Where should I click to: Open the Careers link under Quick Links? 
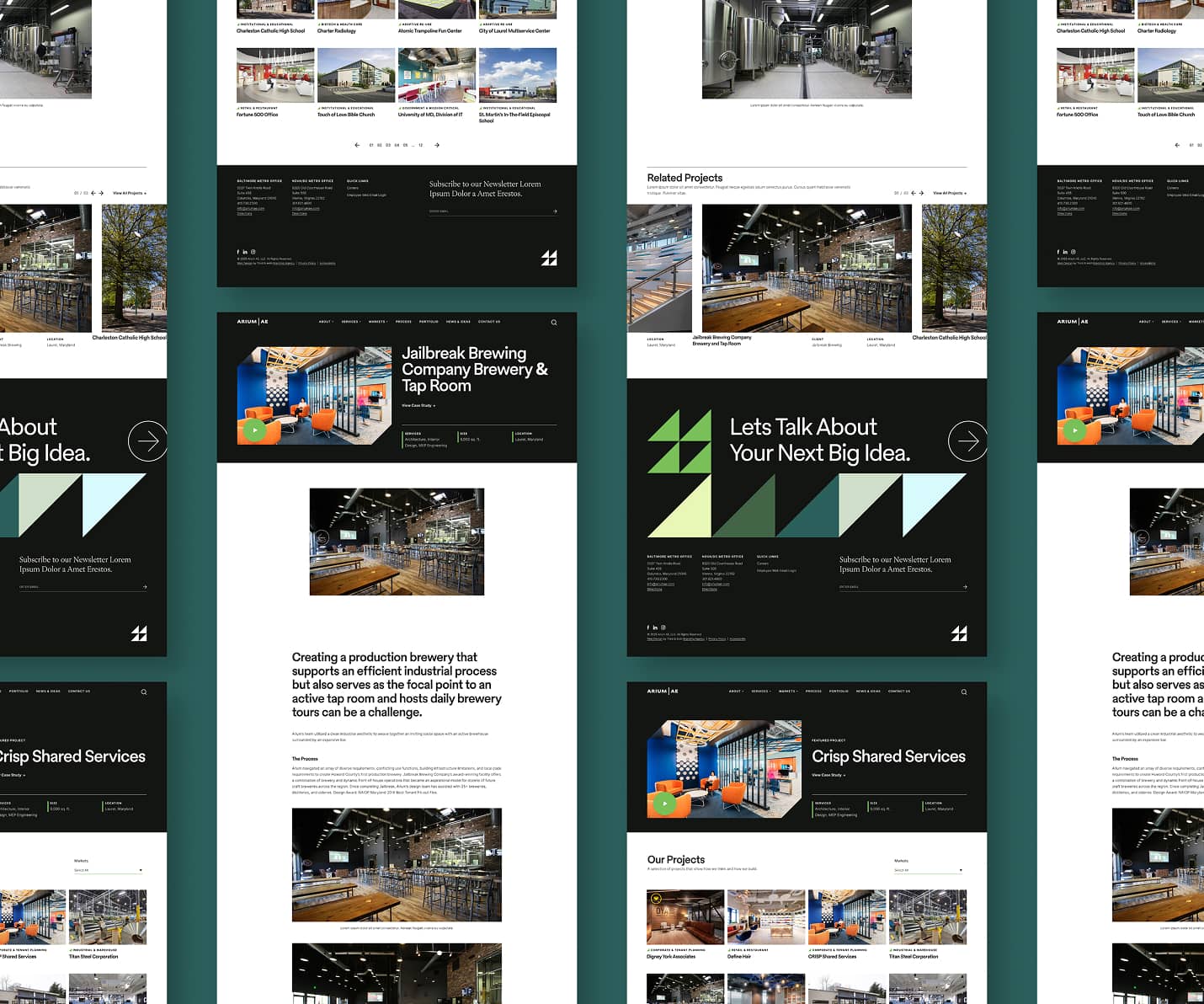point(763,563)
